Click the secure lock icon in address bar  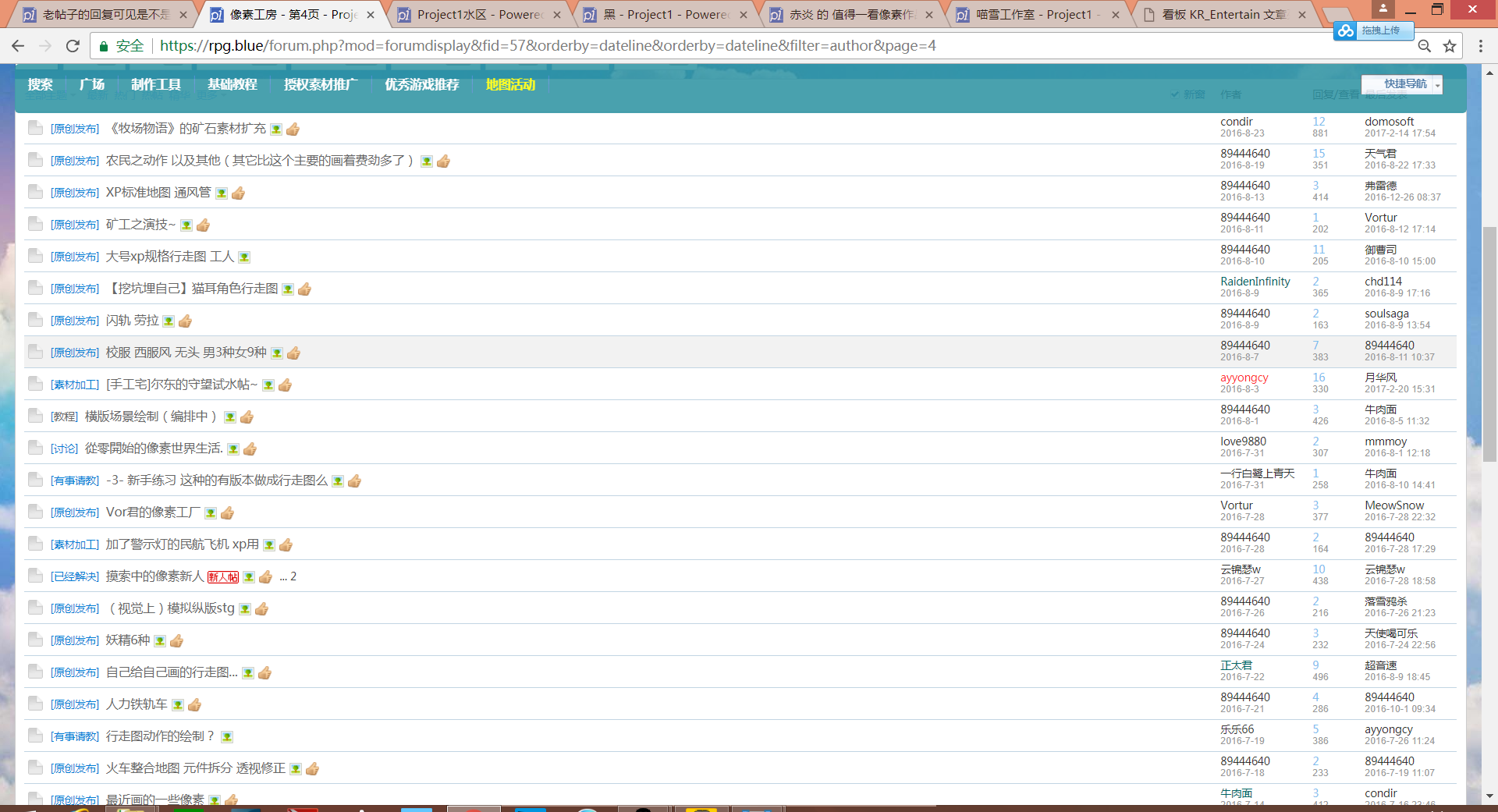[103, 46]
